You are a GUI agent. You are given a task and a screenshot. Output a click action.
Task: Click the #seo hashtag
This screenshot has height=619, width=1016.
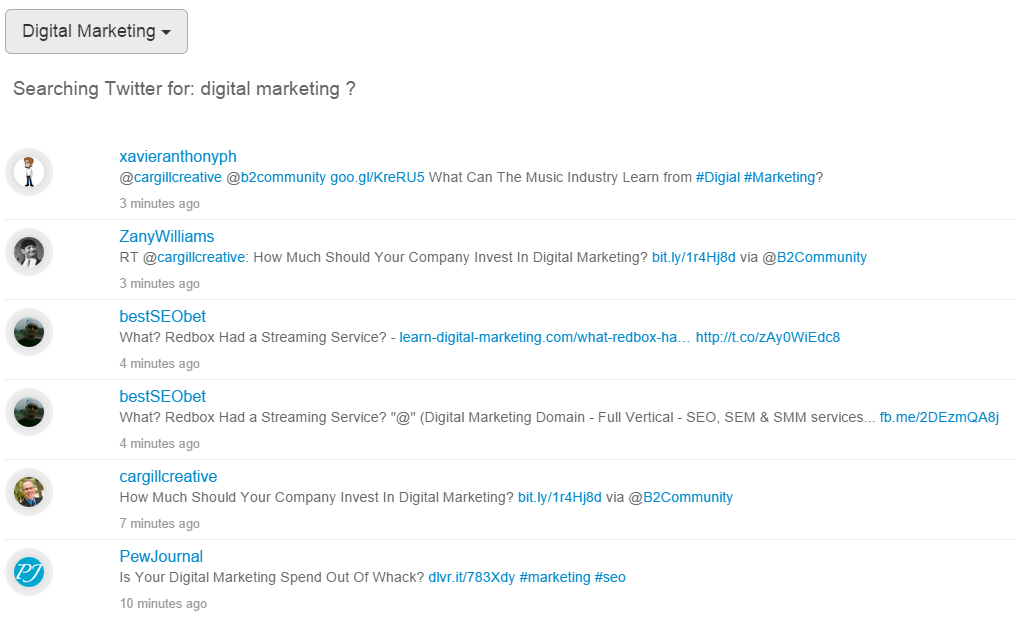coord(610,578)
